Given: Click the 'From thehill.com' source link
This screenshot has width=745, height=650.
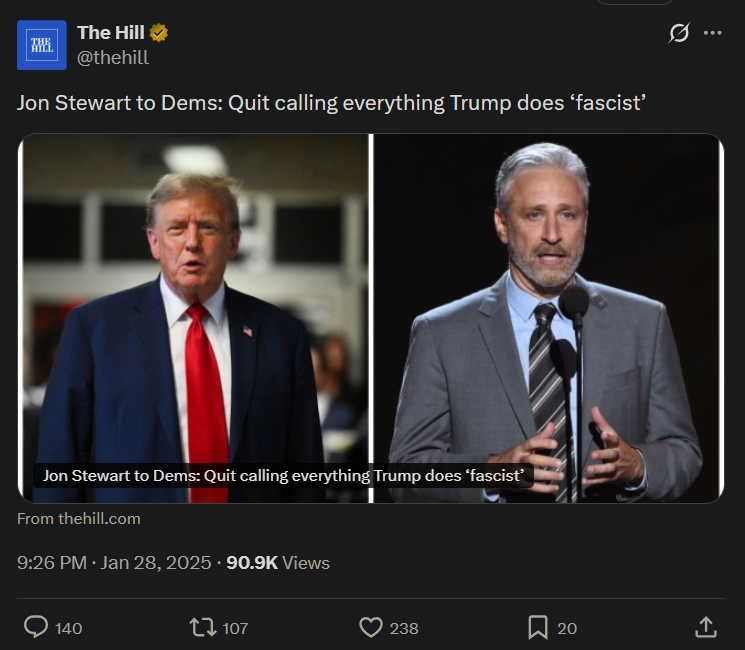Looking at the screenshot, I should pyautogui.click(x=79, y=518).
